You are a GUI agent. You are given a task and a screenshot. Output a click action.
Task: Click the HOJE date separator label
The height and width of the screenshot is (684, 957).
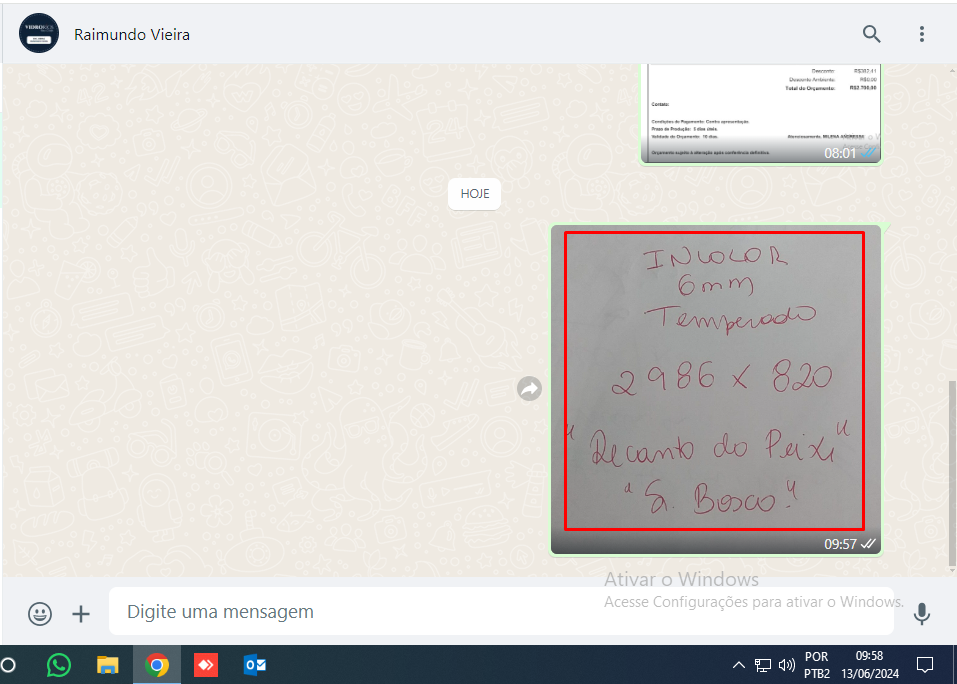click(475, 193)
